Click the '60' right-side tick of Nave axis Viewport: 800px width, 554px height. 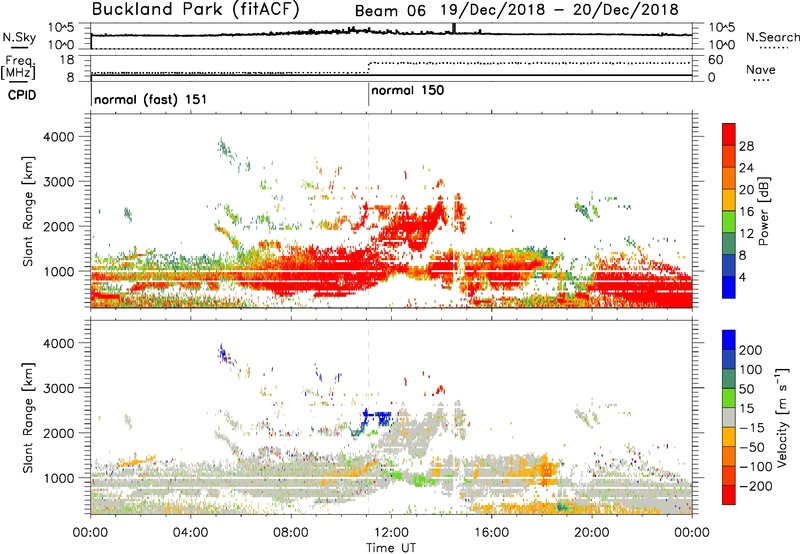[715, 60]
